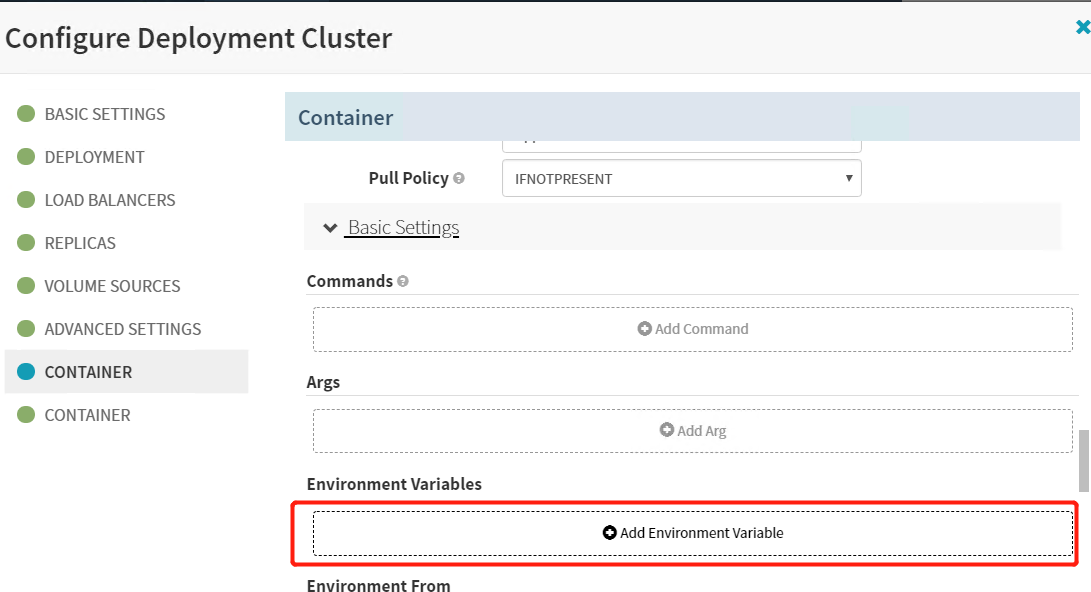Click the partially hidden text field above Pull Policy
Image resolution: width=1091 pixels, height=592 pixels.
point(681,143)
